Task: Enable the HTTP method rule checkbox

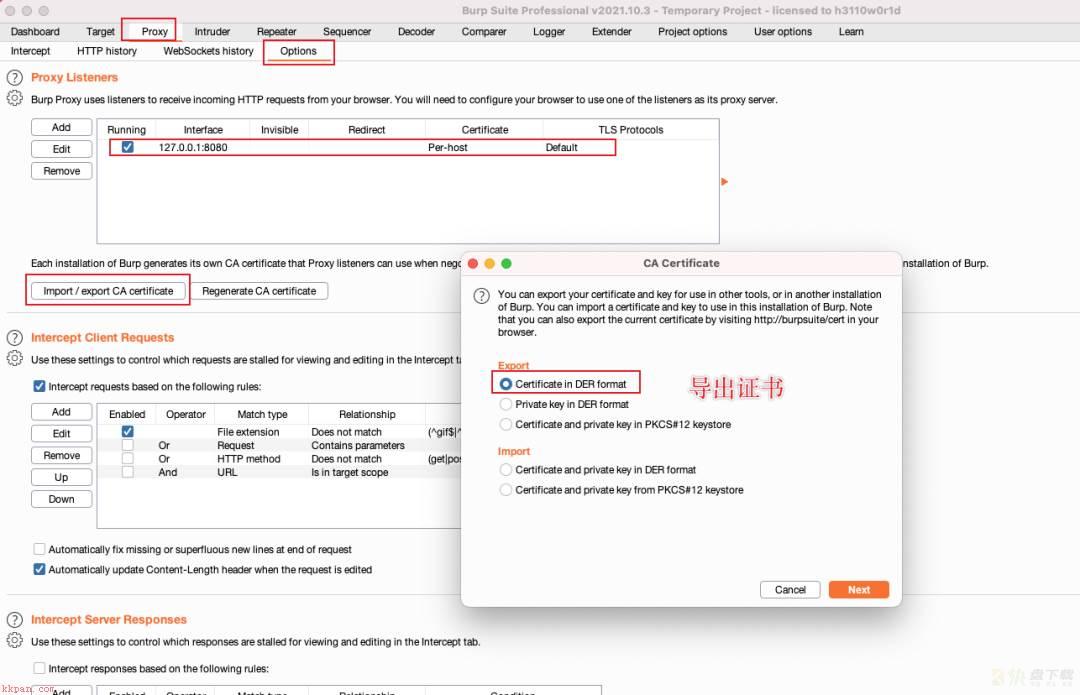Action: pyautogui.click(x=127, y=459)
